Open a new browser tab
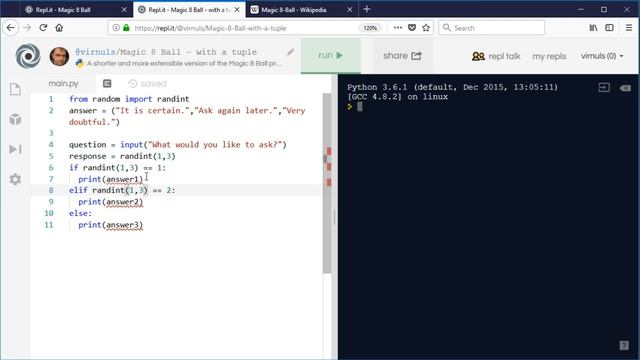Viewport: 640px width, 360px height. [x=367, y=9]
